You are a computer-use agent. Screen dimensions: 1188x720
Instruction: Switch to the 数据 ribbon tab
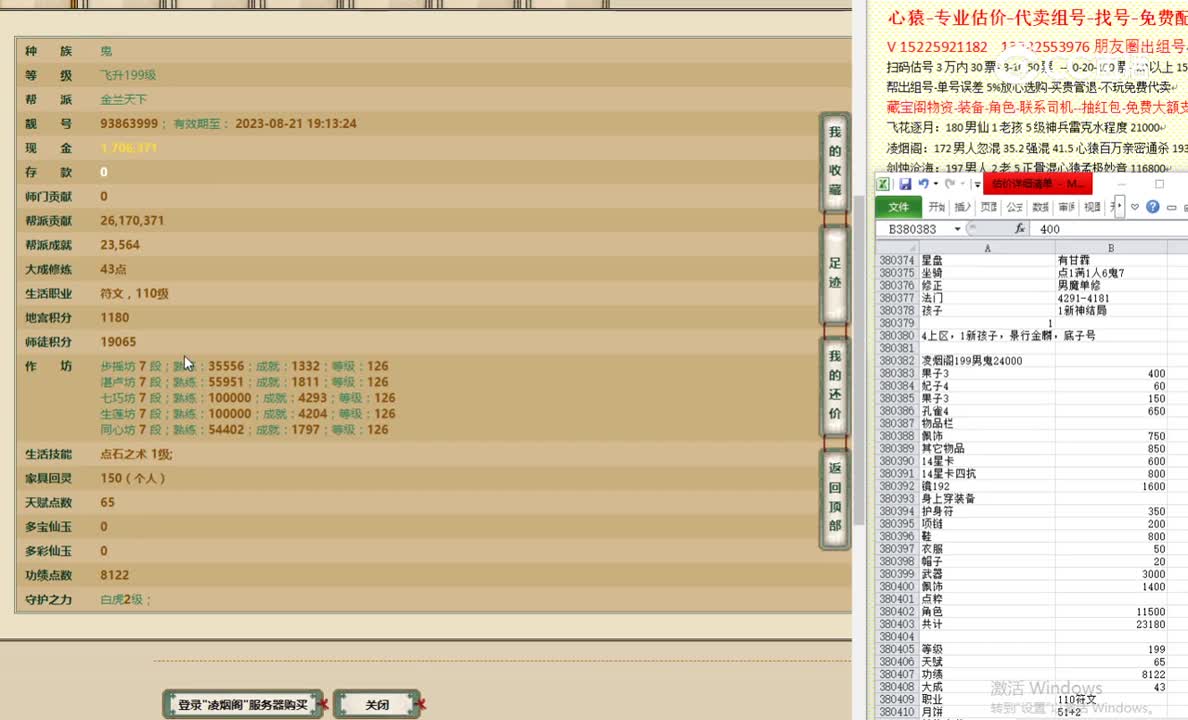[x=1041, y=207]
